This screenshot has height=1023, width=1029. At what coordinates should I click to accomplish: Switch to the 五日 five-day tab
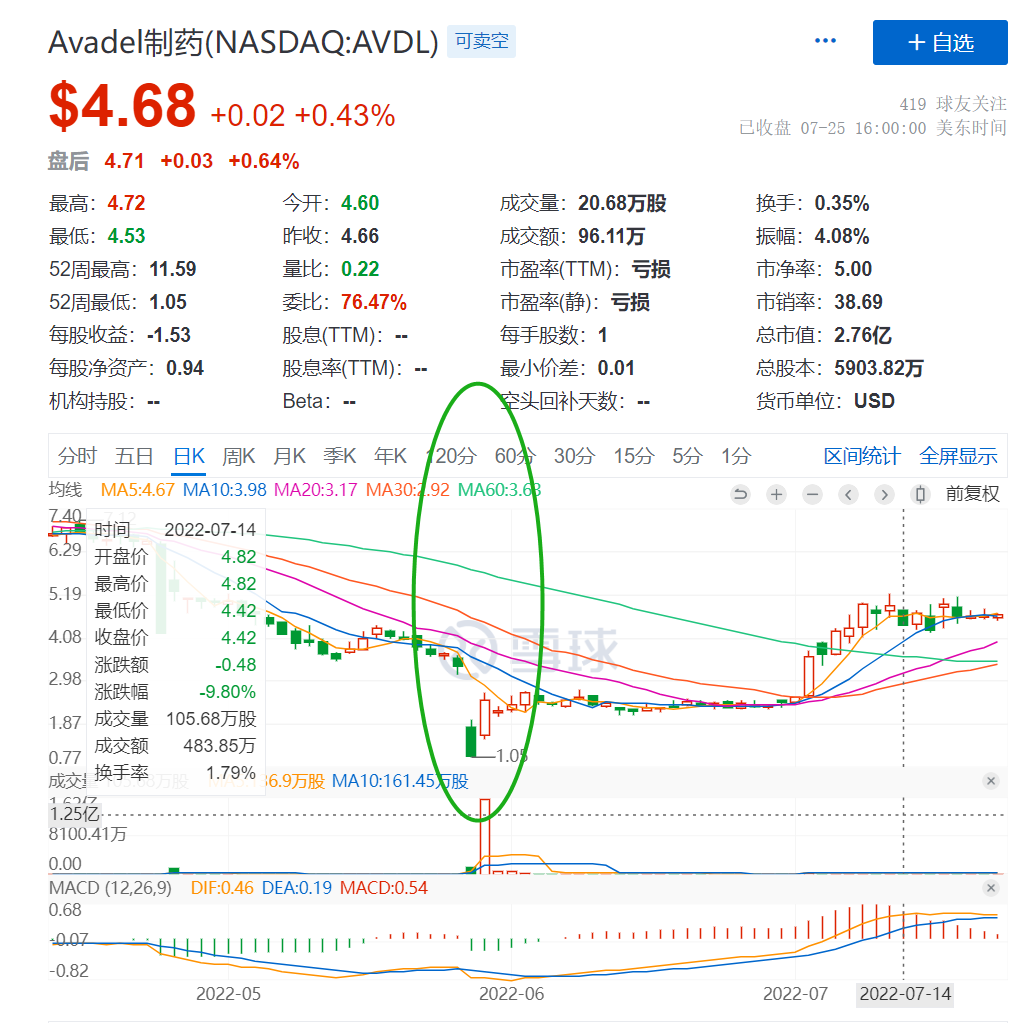[134, 457]
